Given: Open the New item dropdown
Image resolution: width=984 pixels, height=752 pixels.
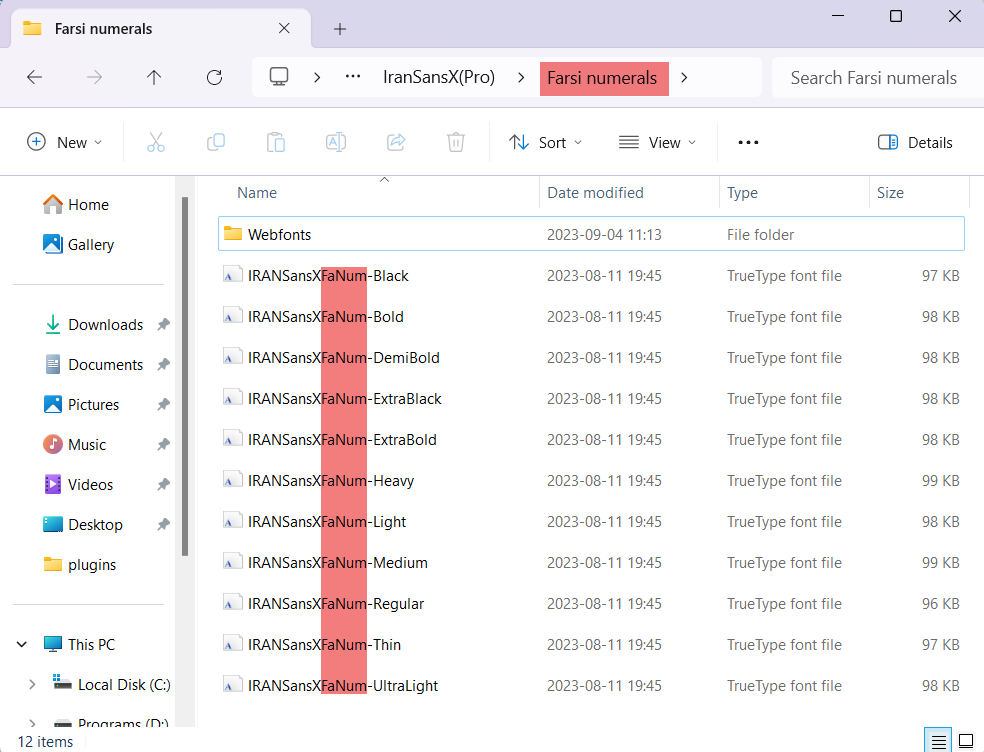Looking at the screenshot, I should [x=65, y=142].
